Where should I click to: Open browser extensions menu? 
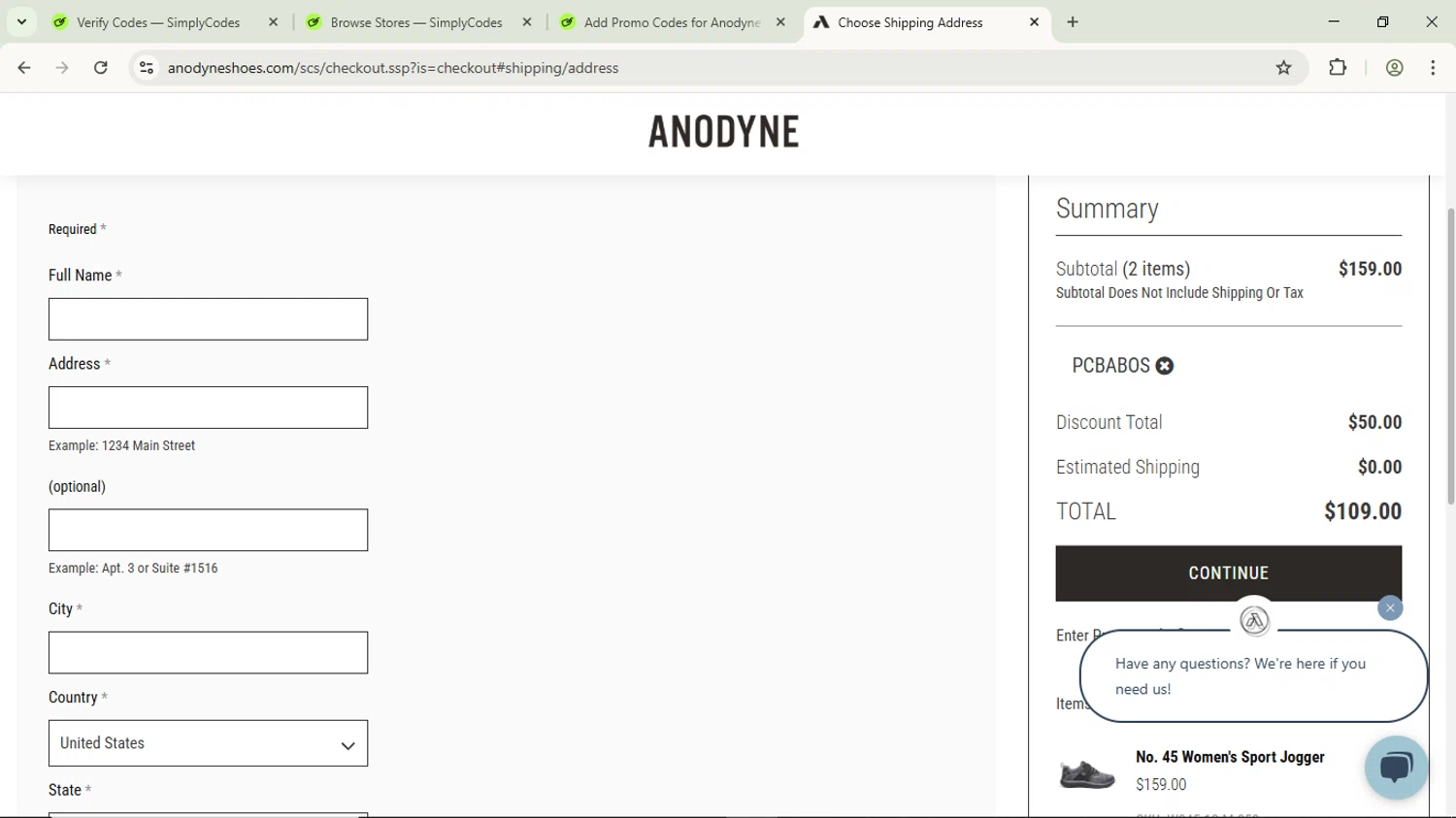click(x=1338, y=68)
